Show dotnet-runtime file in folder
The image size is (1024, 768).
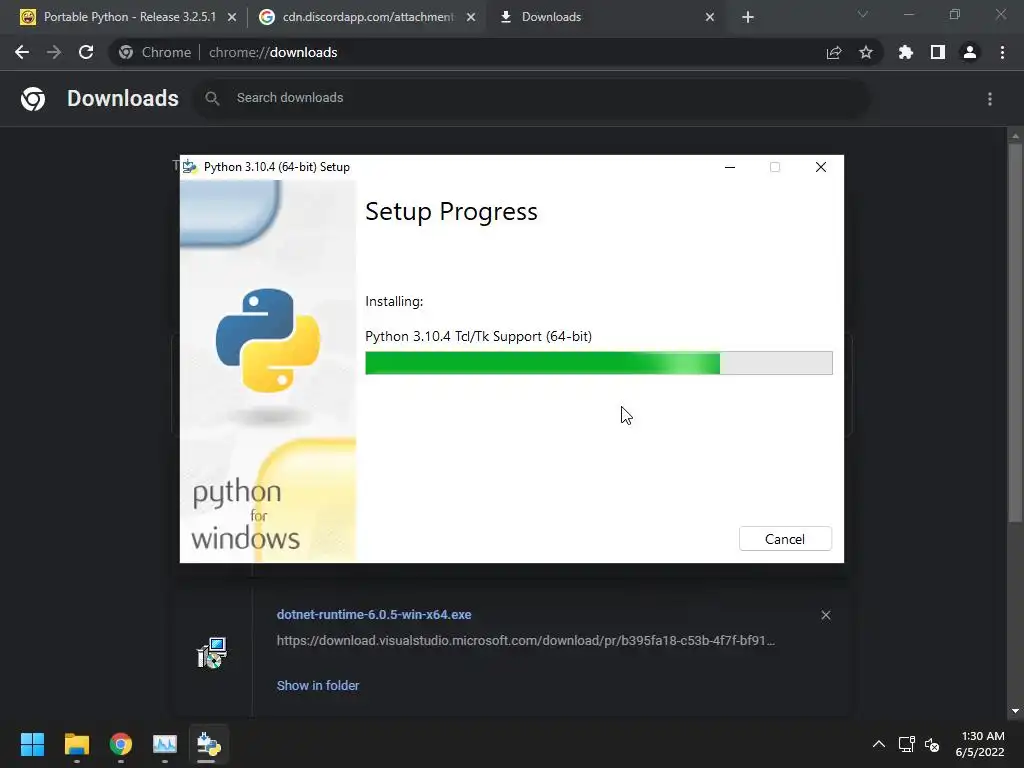[318, 686]
